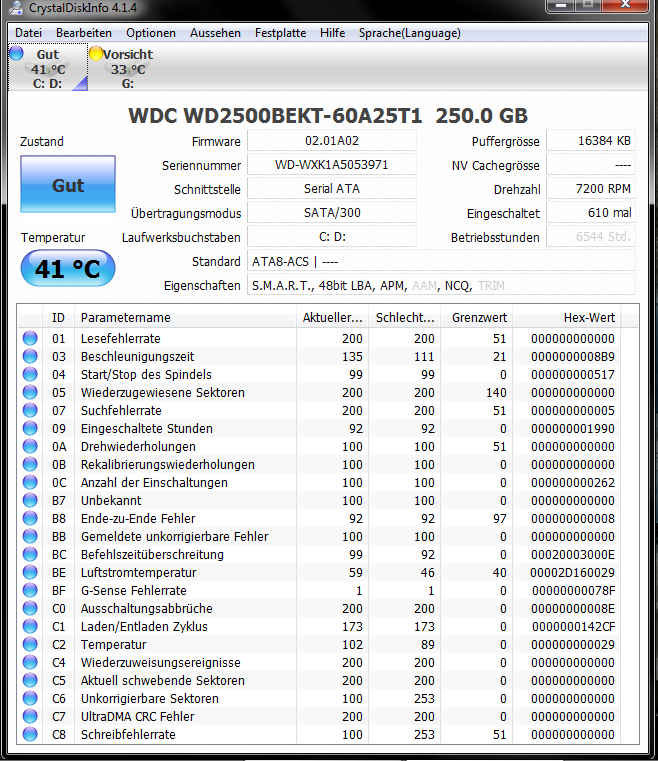Click the ID column header

(58, 317)
